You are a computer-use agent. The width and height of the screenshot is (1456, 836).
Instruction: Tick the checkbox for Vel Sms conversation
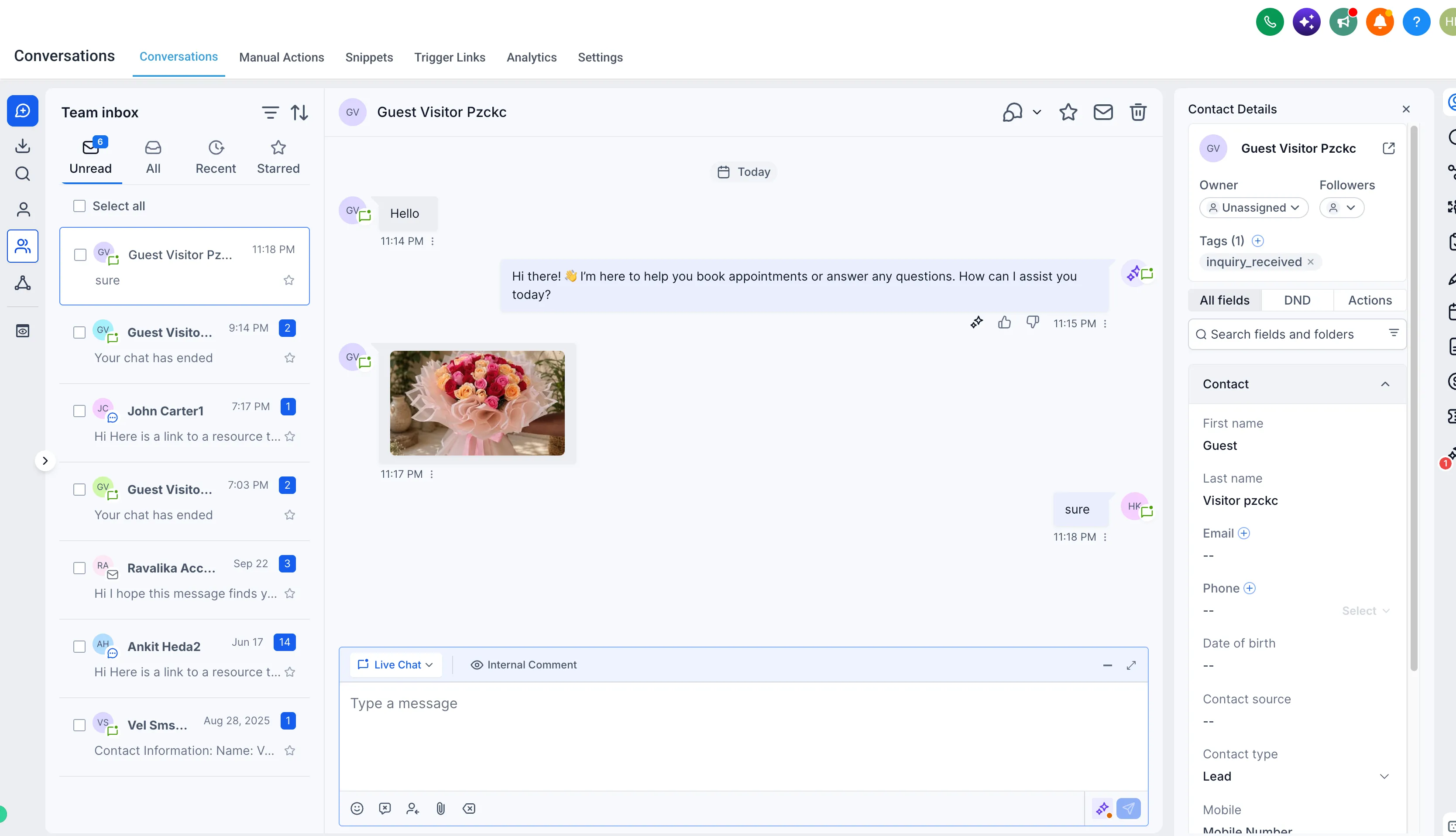click(x=79, y=725)
